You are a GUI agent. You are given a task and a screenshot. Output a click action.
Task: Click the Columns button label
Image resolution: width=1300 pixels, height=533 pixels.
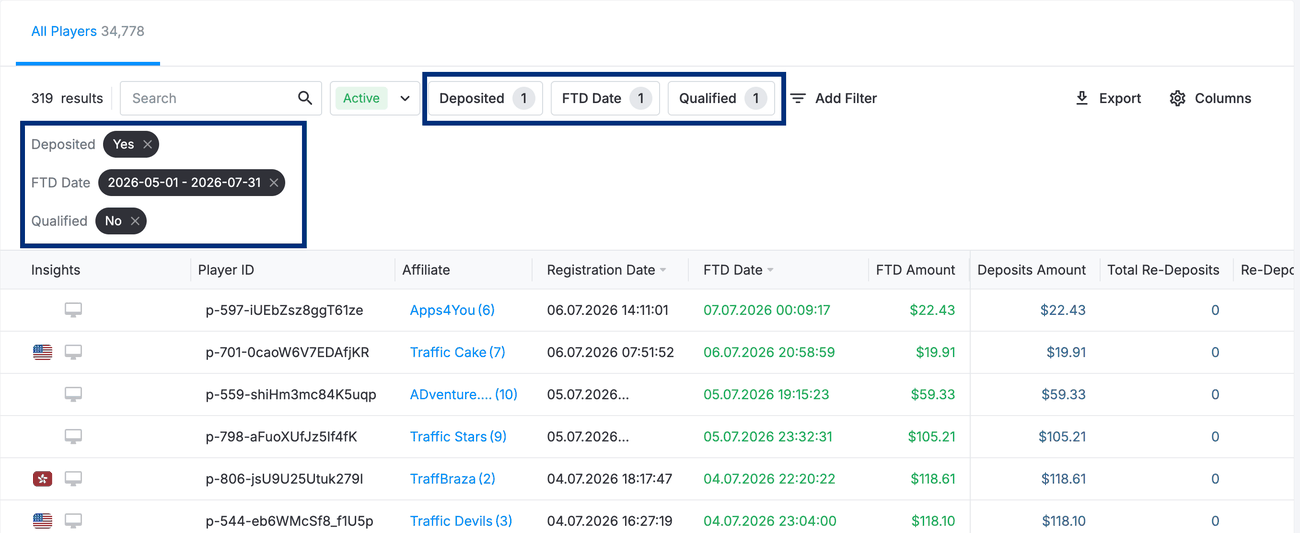[x=1223, y=98]
